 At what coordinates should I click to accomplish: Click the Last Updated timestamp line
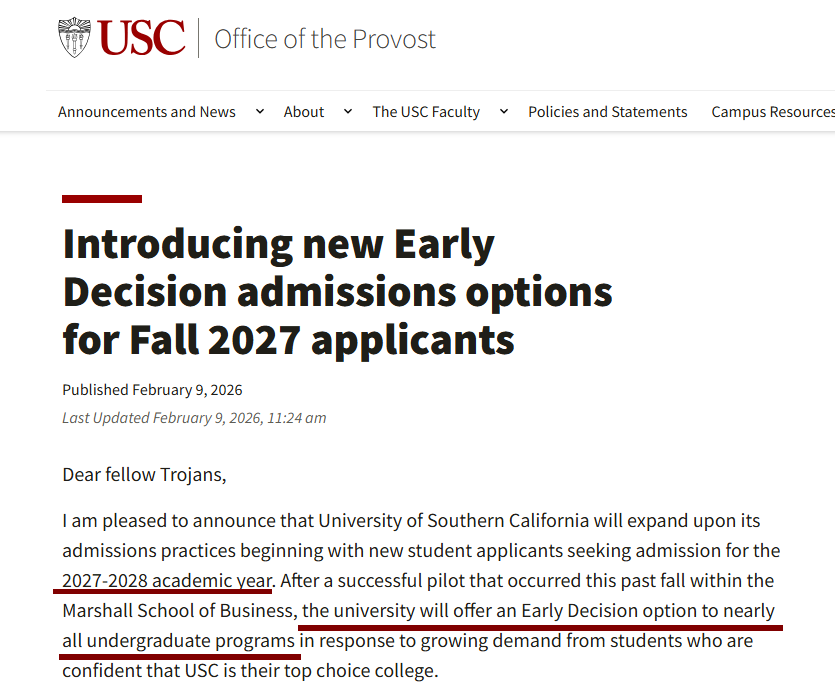click(x=194, y=418)
